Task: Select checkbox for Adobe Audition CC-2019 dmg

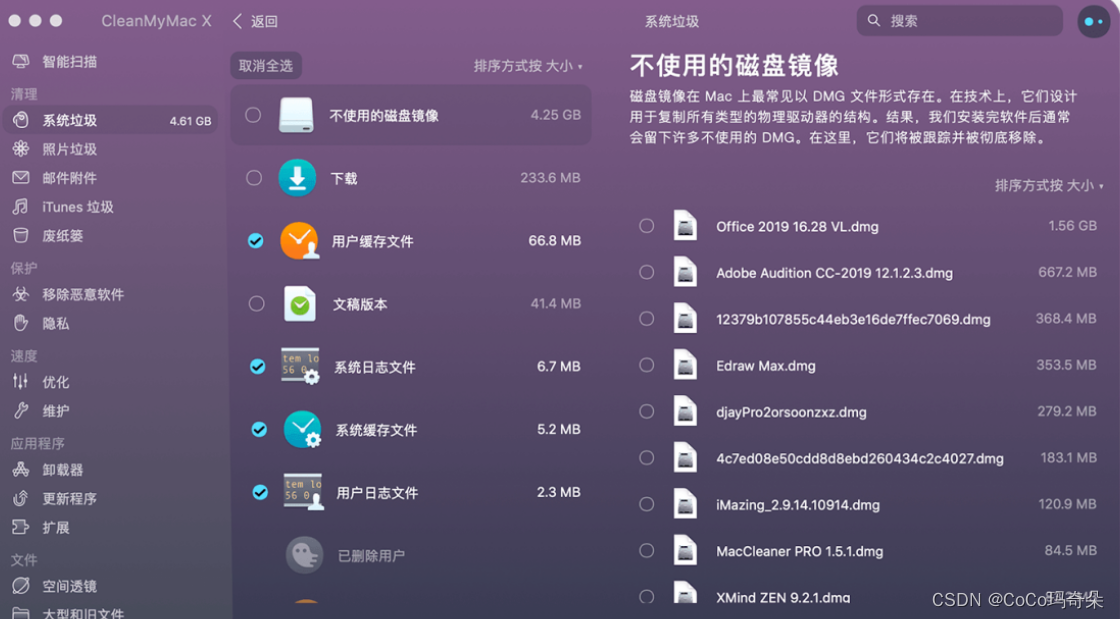Action: tap(646, 272)
